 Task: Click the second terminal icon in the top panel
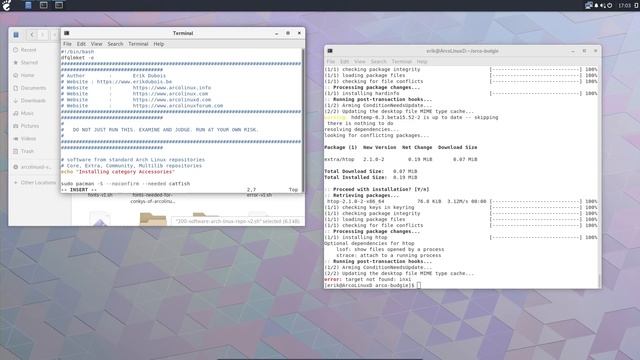(59, 5)
